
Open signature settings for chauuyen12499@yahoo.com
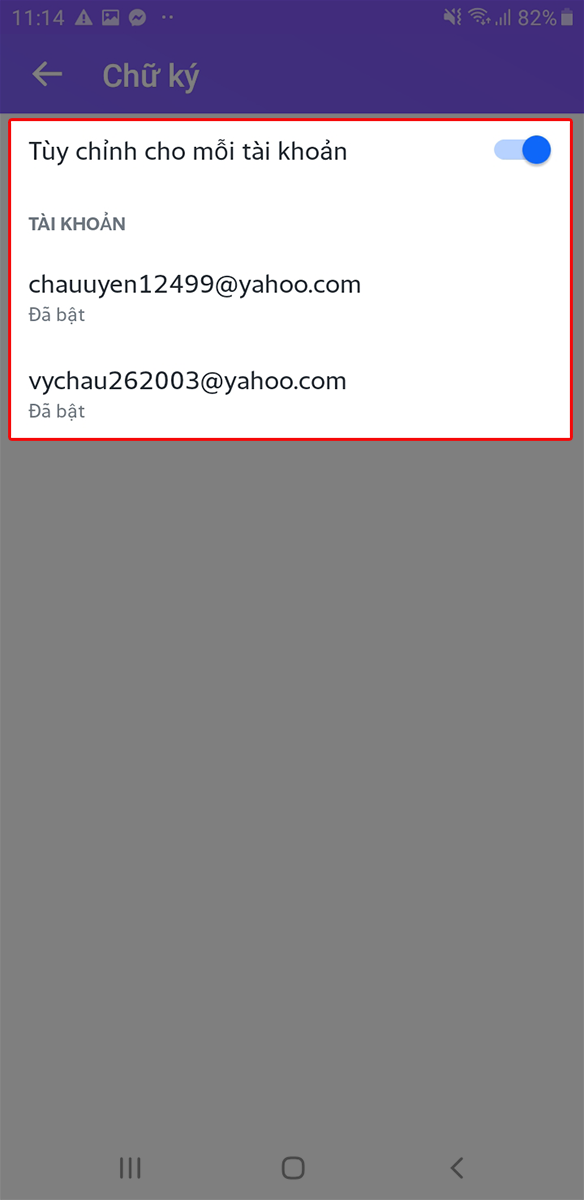click(292, 295)
